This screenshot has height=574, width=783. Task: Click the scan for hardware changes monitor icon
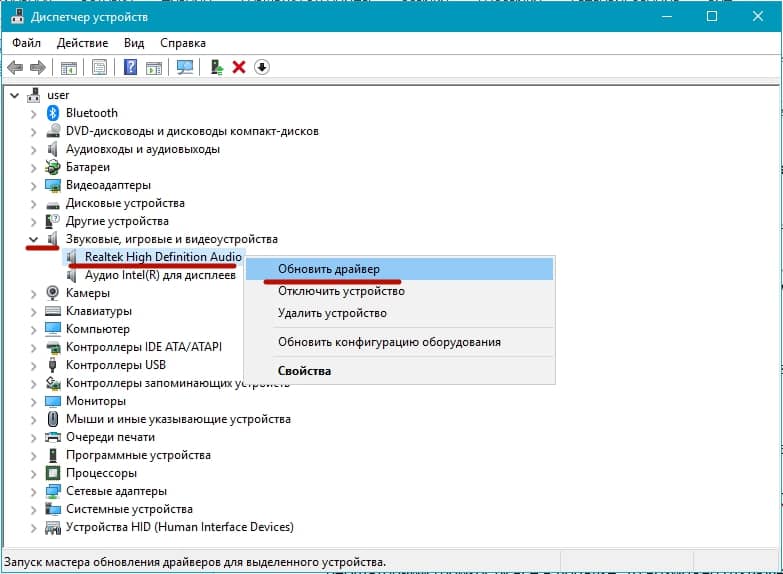coord(185,67)
